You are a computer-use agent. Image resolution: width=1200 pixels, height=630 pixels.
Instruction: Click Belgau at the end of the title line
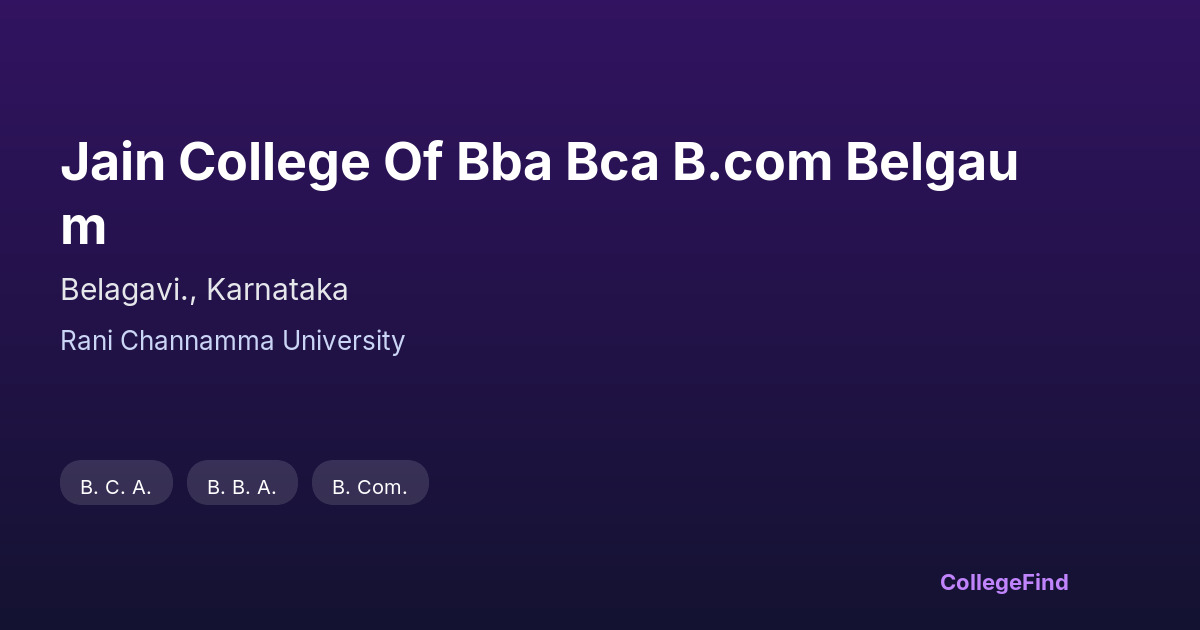pyautogui.click(x=931, y=162)
